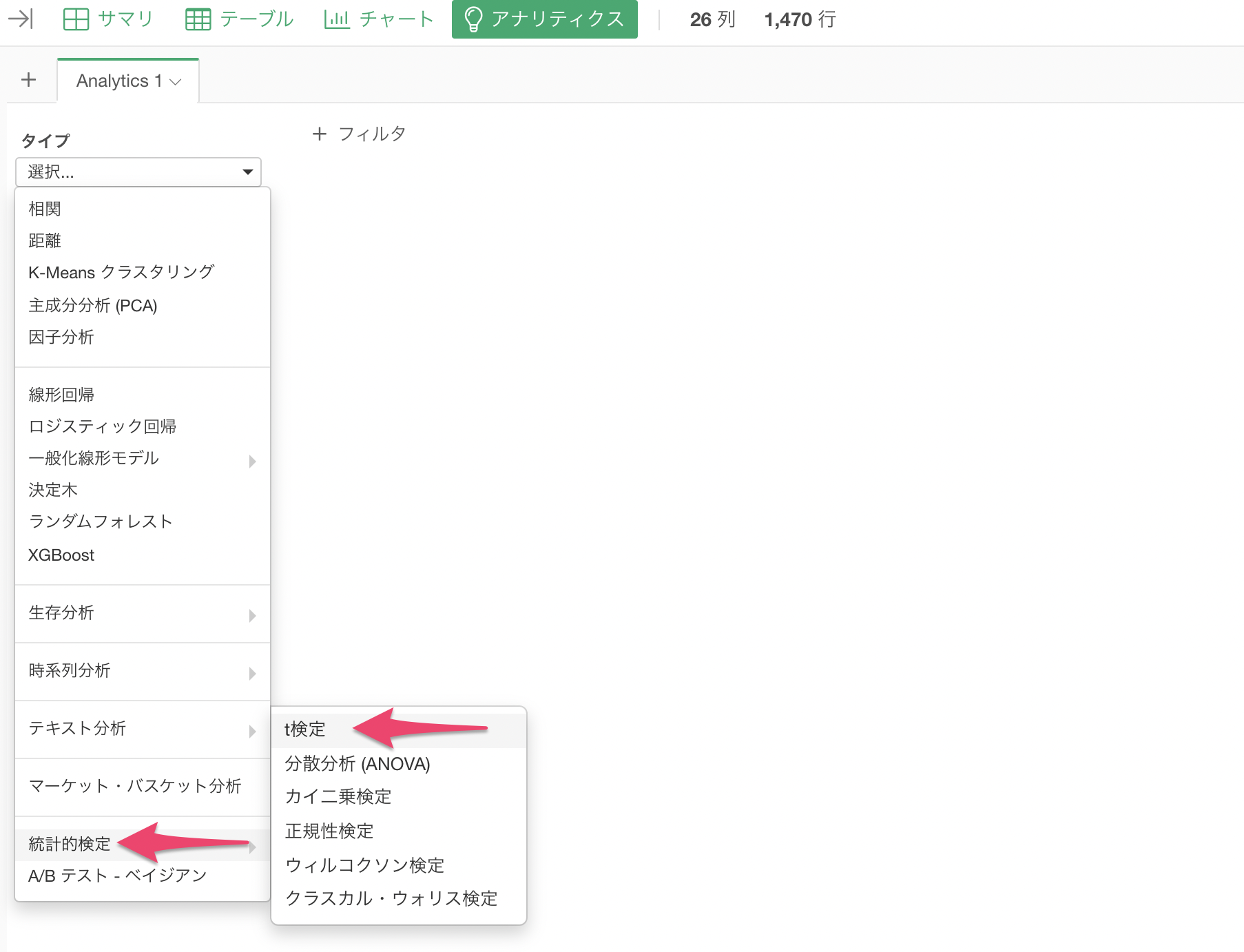Viewport: 1244px width, 952px height.
Task: Select ランダムフォレスト option
Action: click(x=143, y=521)
